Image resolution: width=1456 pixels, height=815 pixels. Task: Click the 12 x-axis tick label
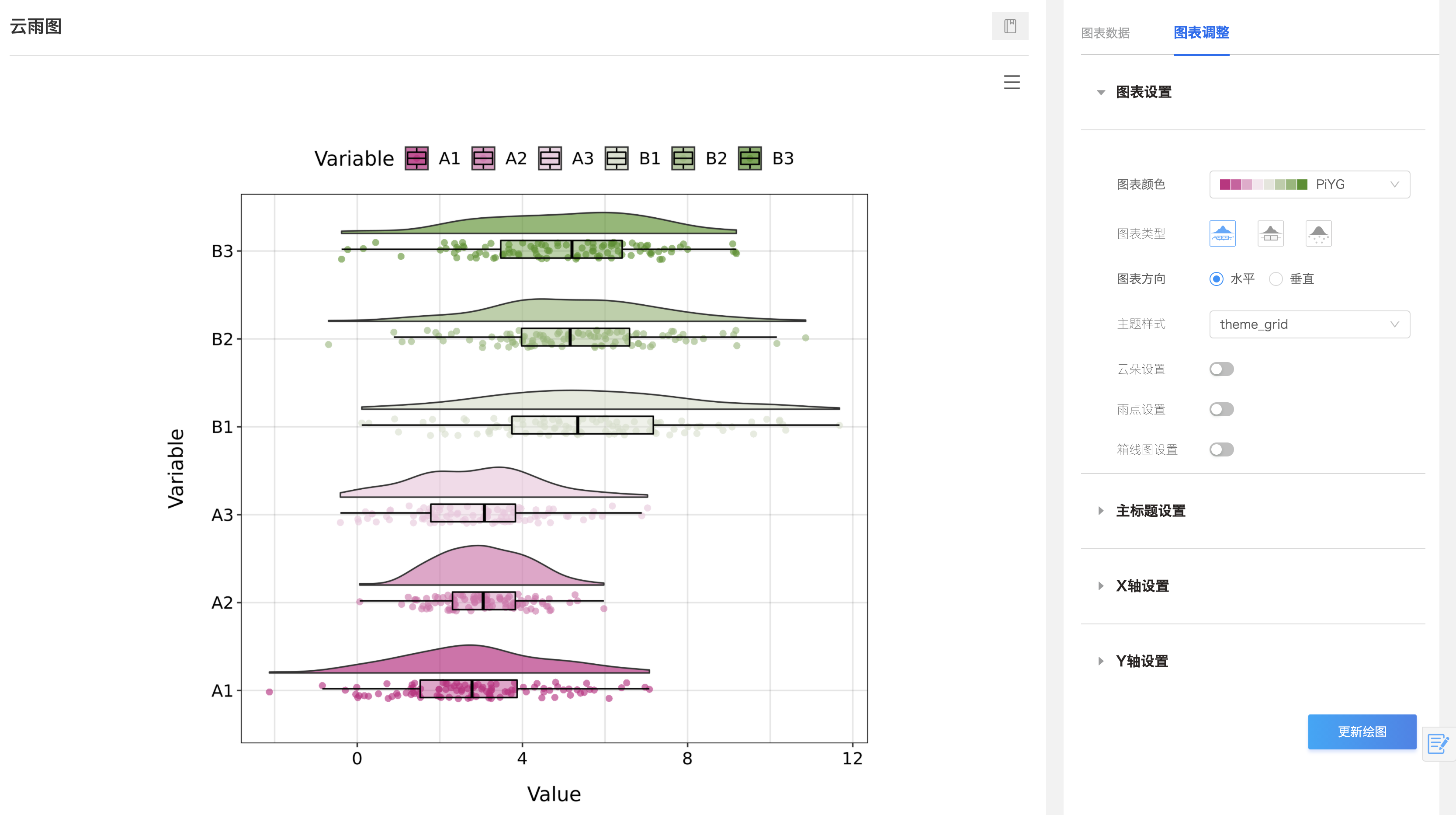[853, 759]
